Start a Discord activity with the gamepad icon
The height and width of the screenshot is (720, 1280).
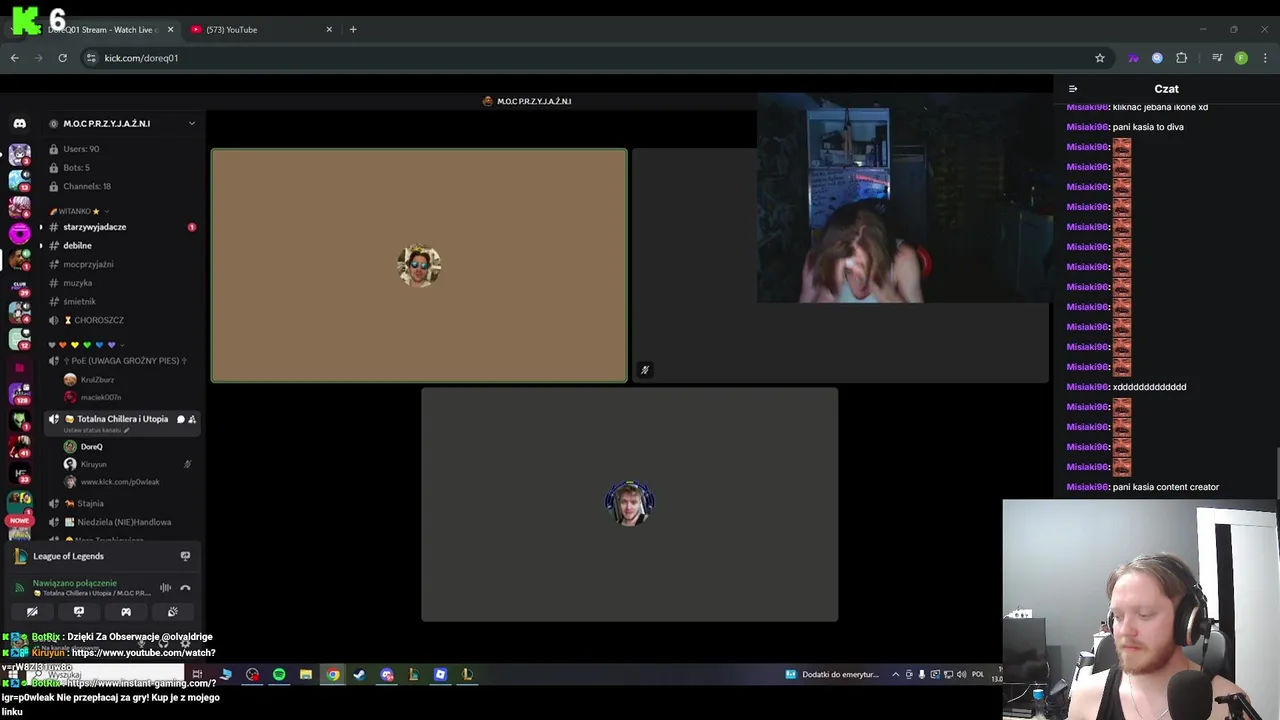[x=126, y=612]
